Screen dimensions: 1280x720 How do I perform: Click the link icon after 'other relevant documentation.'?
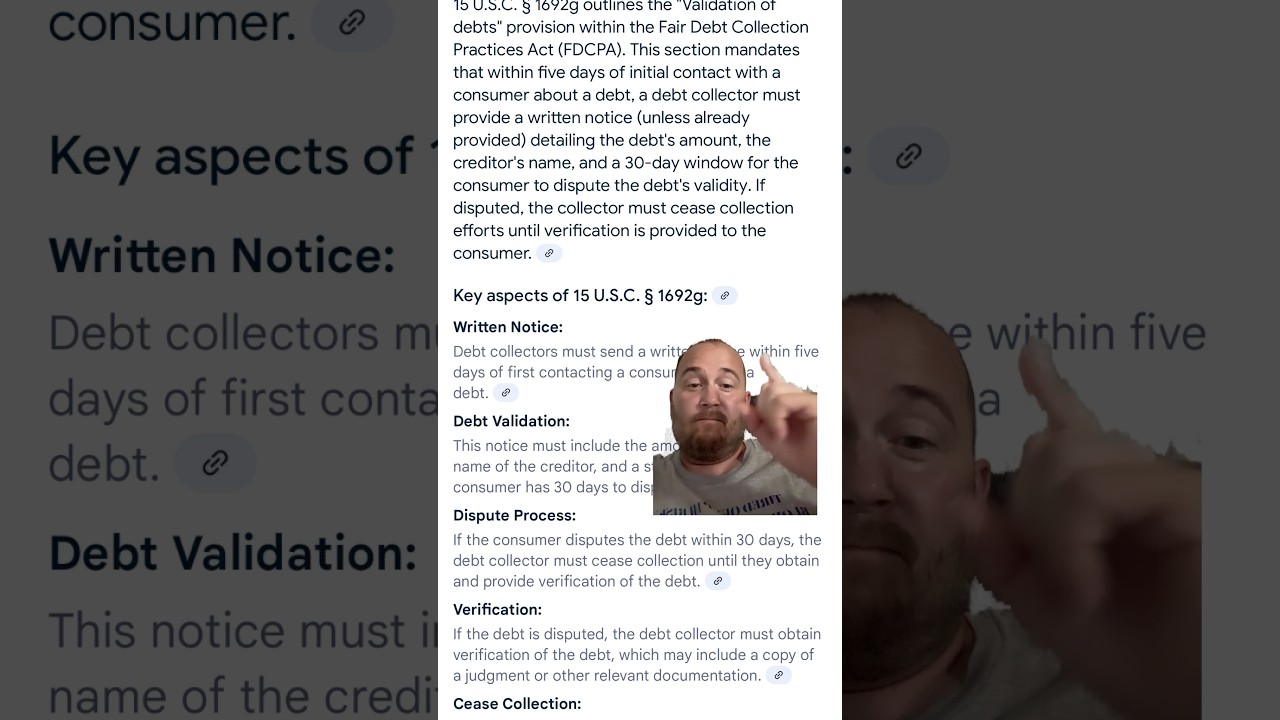779,675
